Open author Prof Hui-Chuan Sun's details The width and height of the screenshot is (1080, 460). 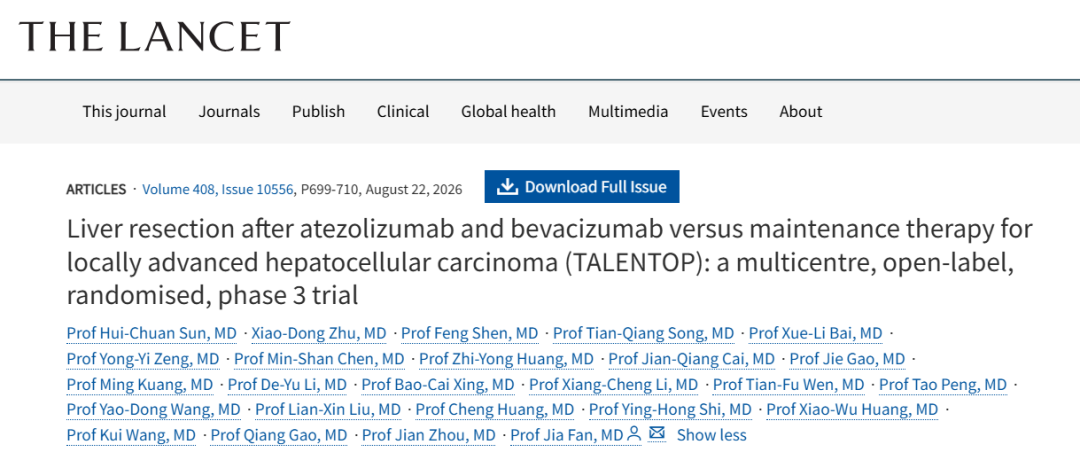[152, 334]
